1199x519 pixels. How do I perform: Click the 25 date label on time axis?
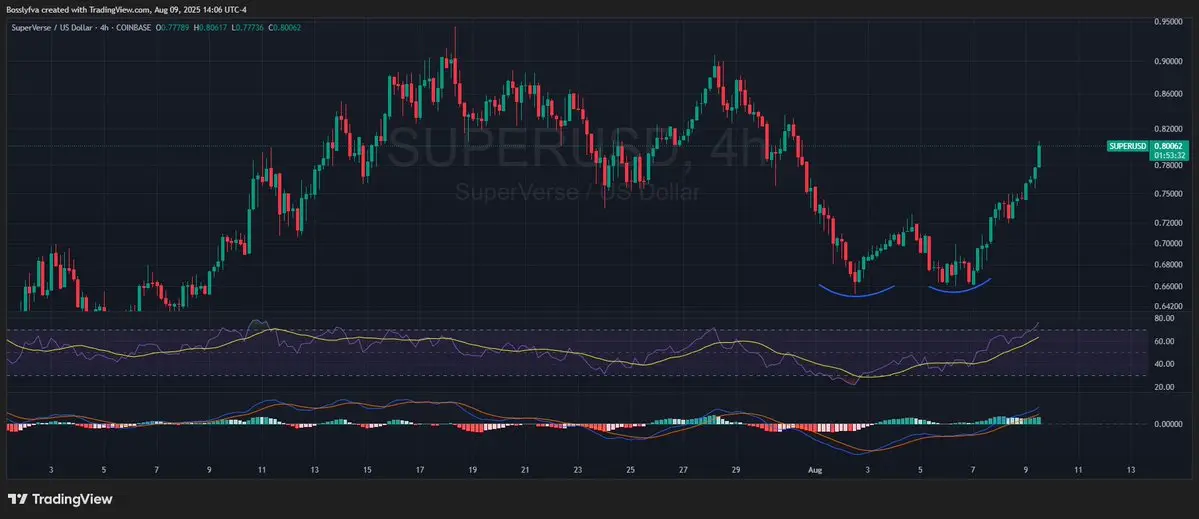click(x=630, y=469)
